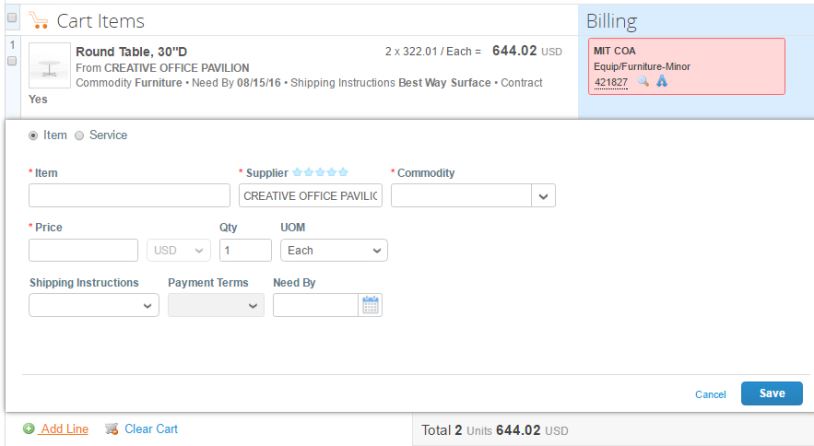Screen dimensions: 814x446
Task: Click the Add Line link
Action: tap(65, 429)
